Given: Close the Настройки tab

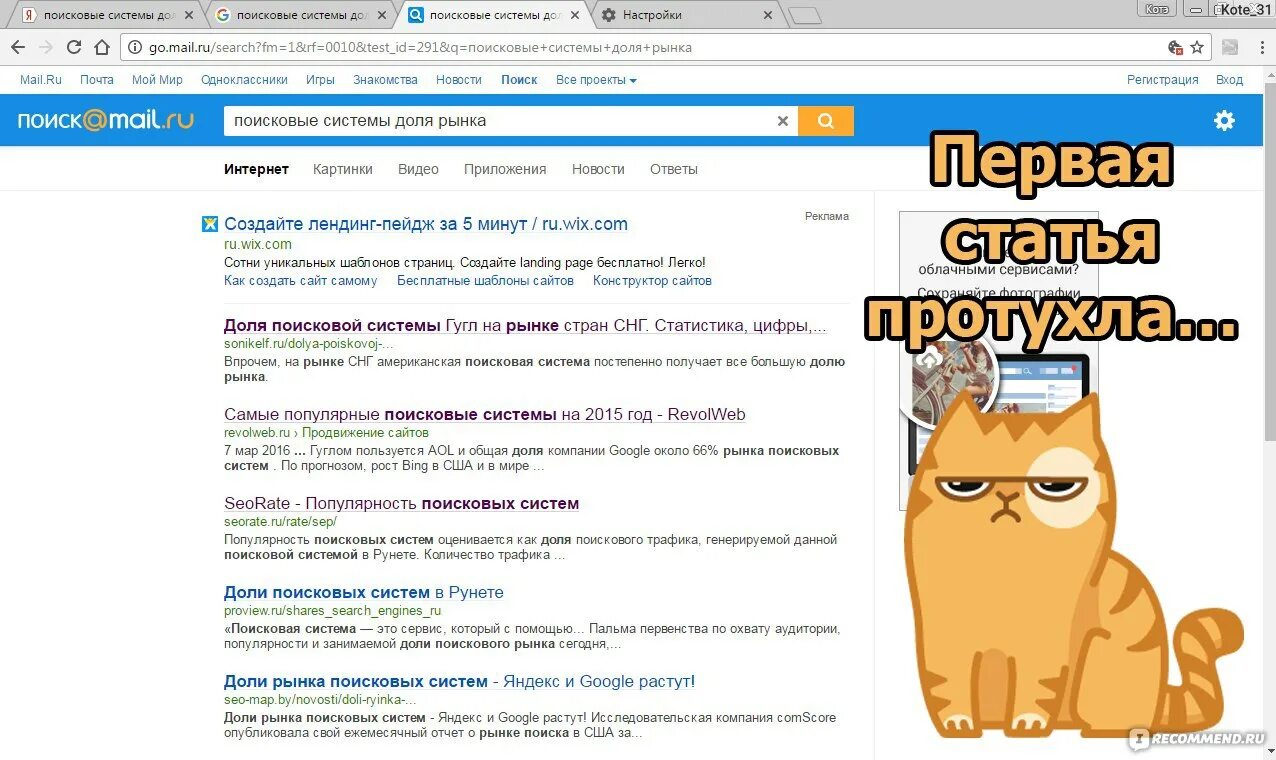Looking at the screenshot, I should point(768,15).
